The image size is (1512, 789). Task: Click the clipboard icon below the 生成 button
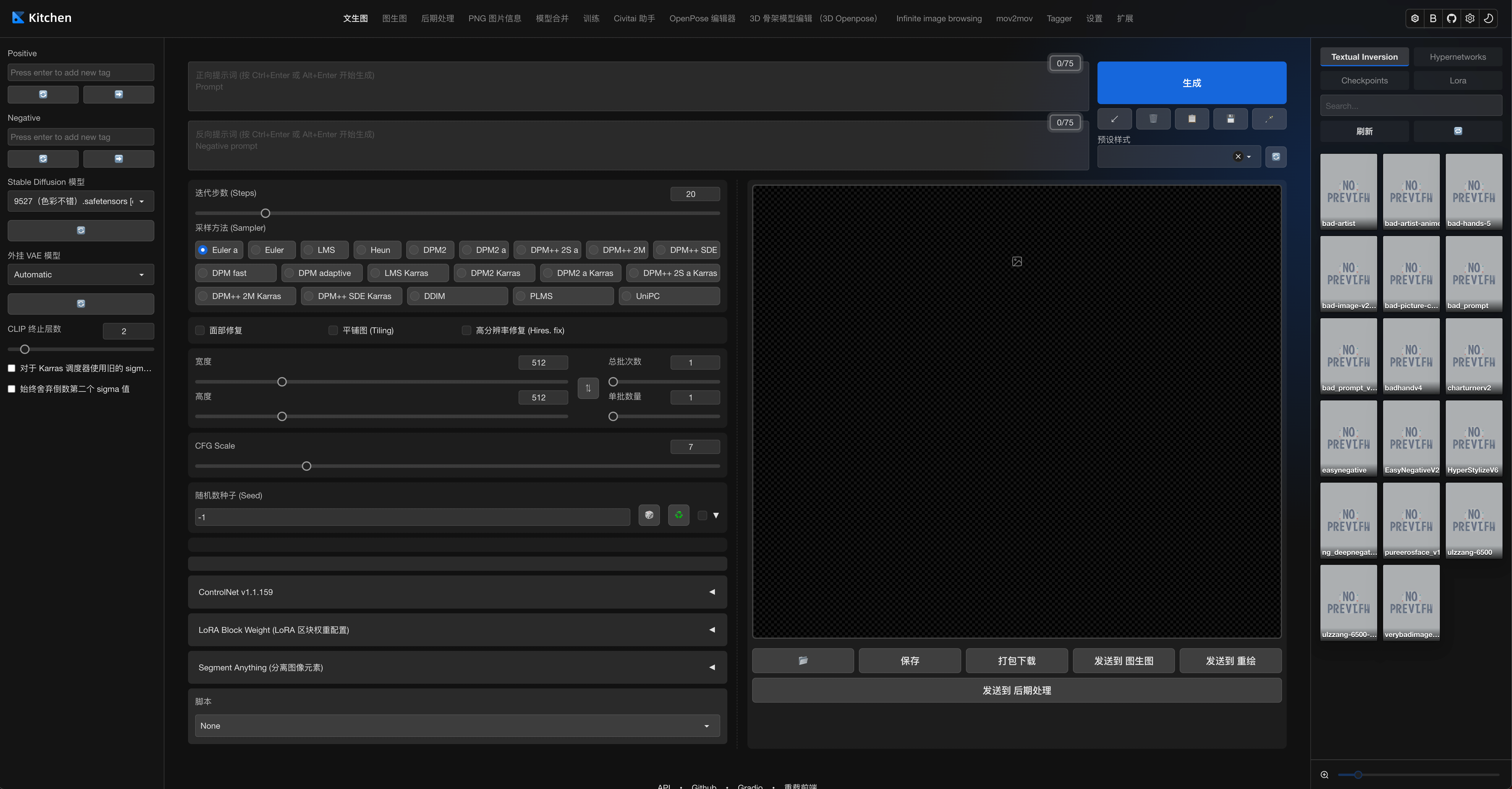click(1192, 119)
